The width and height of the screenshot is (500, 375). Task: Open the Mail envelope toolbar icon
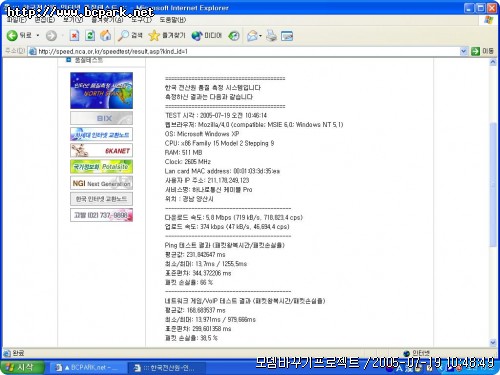click(x=253, y=35)
